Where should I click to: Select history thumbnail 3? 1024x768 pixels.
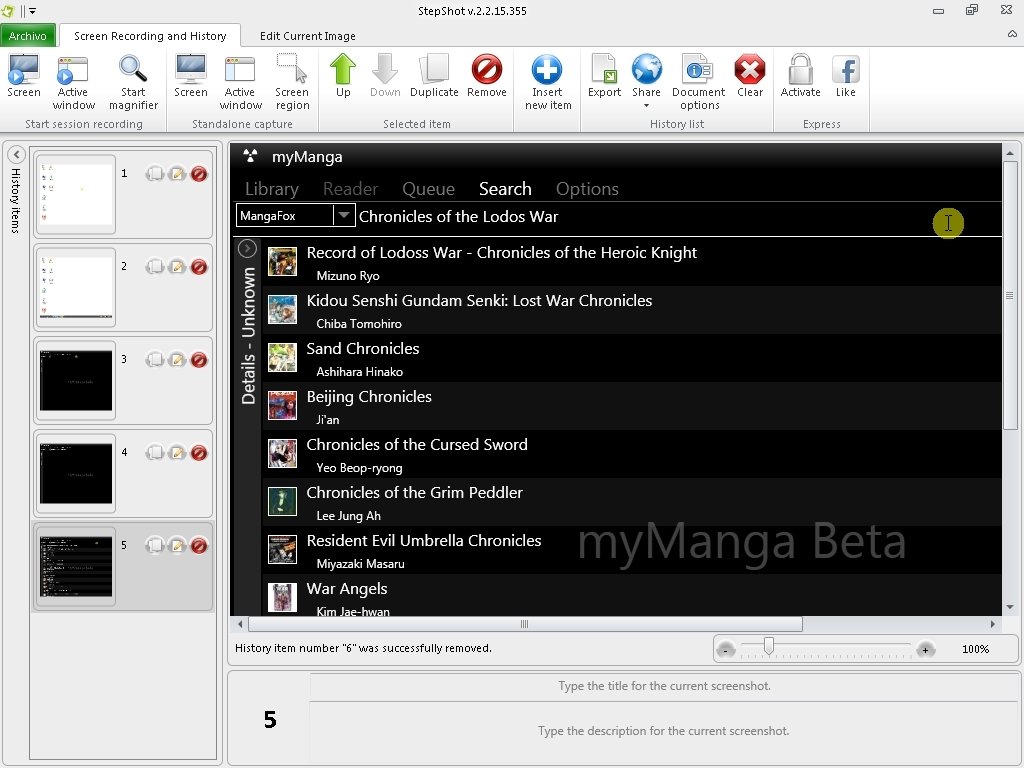point(76,380)
